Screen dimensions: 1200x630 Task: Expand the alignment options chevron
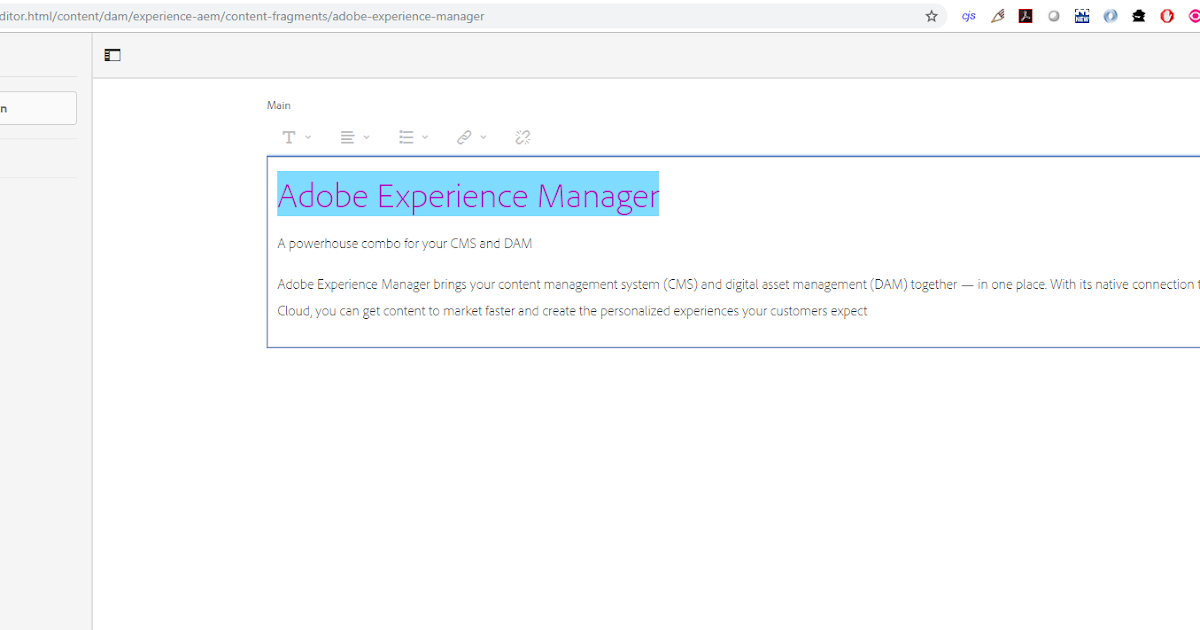[364, 137]
